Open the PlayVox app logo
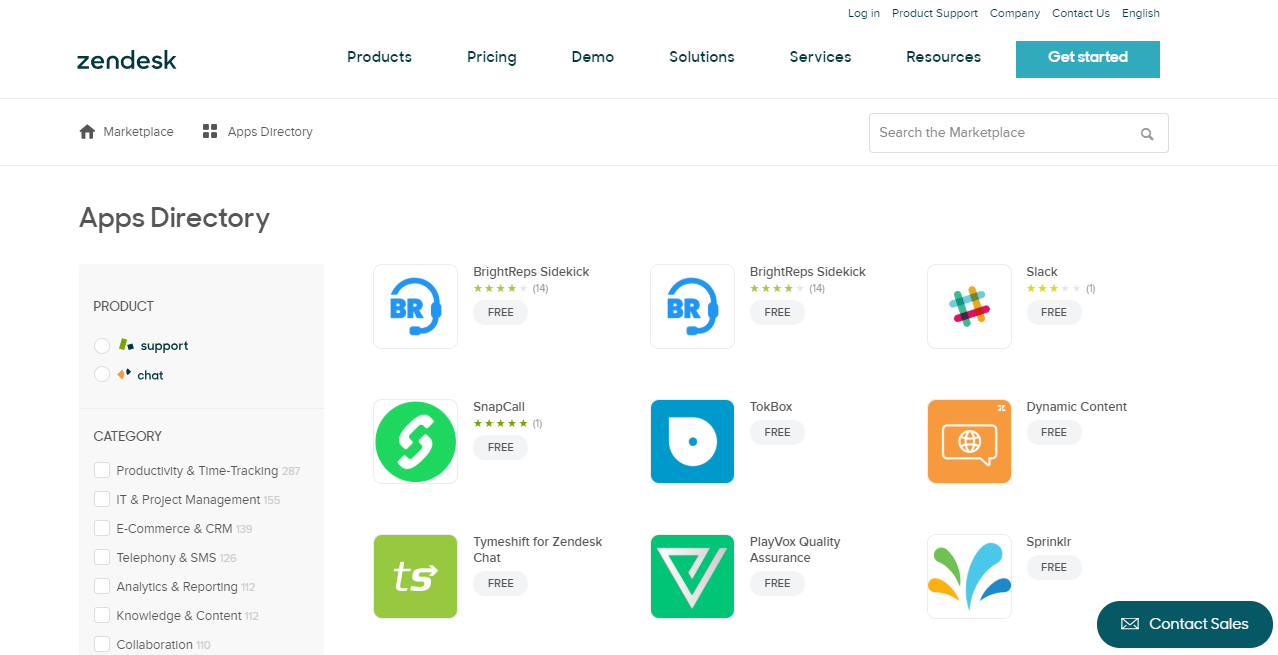1278x655 pixels. coord(692,576)
